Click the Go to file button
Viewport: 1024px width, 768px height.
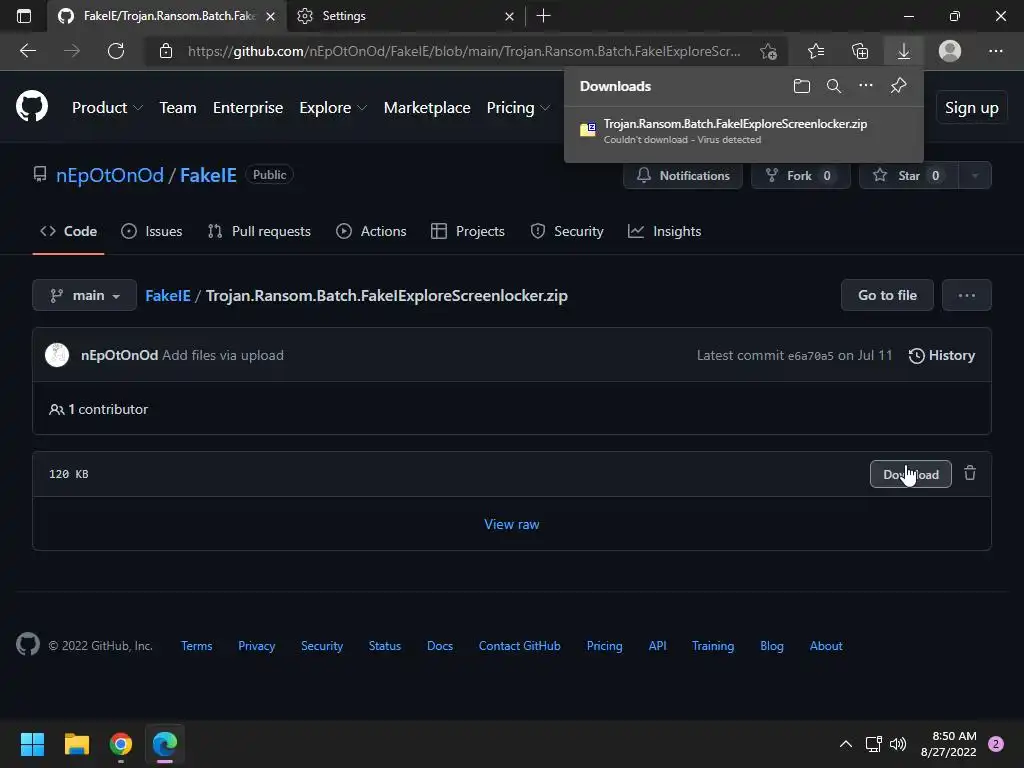(x=887, y=295)
